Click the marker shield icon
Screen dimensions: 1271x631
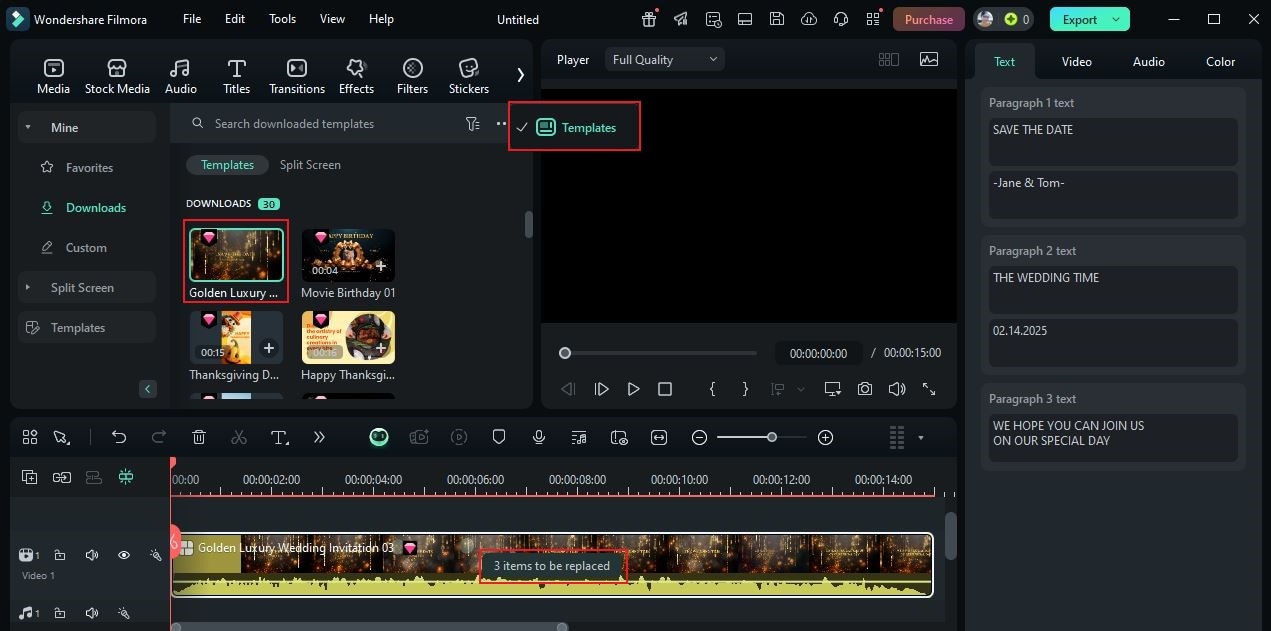[499, 437]
